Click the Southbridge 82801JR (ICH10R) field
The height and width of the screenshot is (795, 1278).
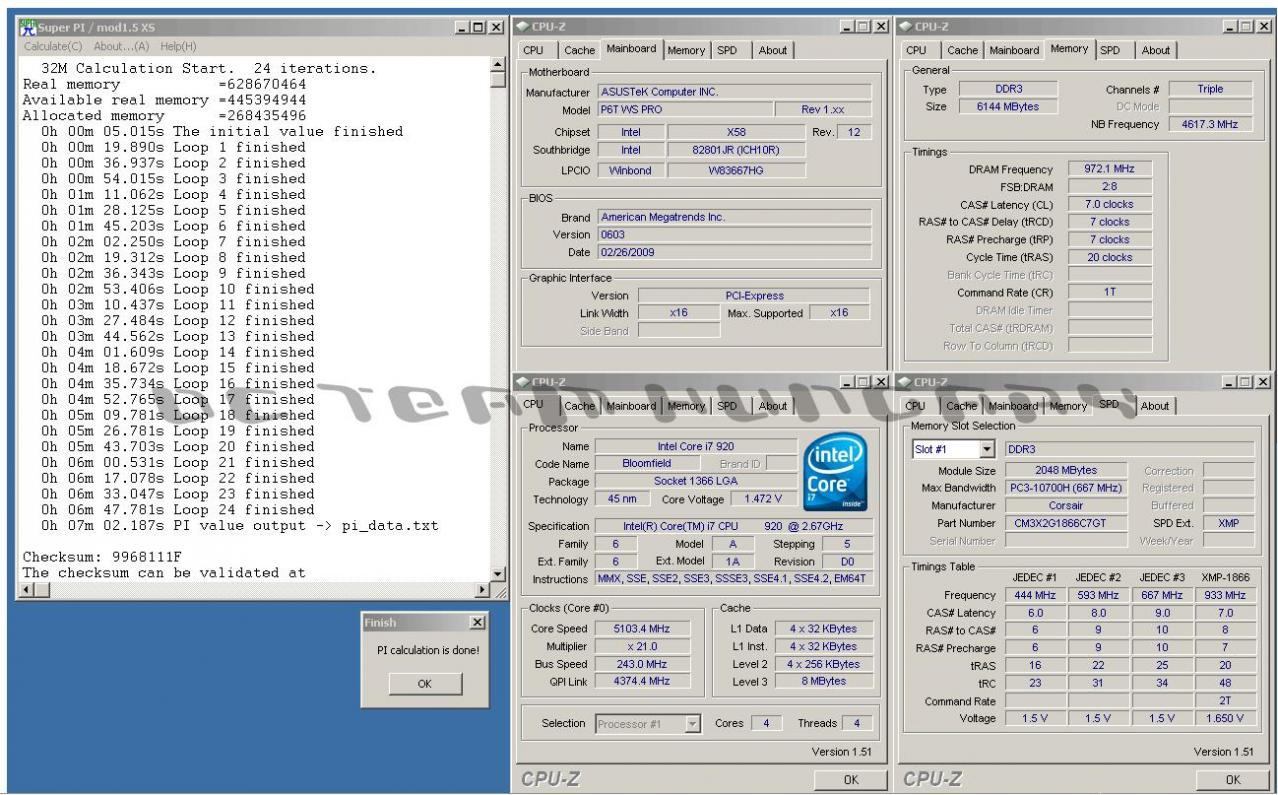[735, 150]
